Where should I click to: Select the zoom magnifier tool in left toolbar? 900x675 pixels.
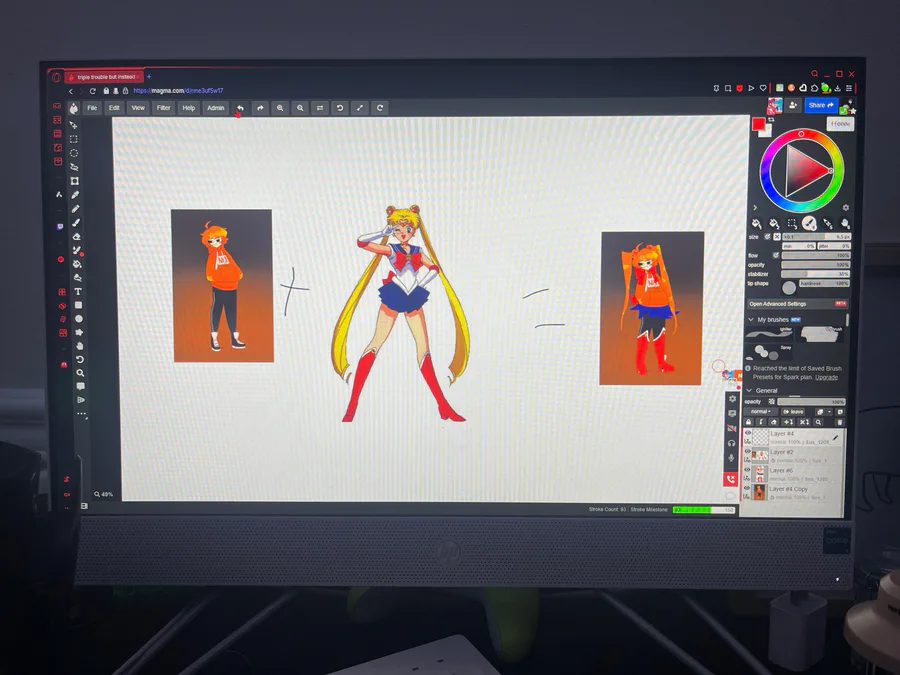tap(80, 373)
